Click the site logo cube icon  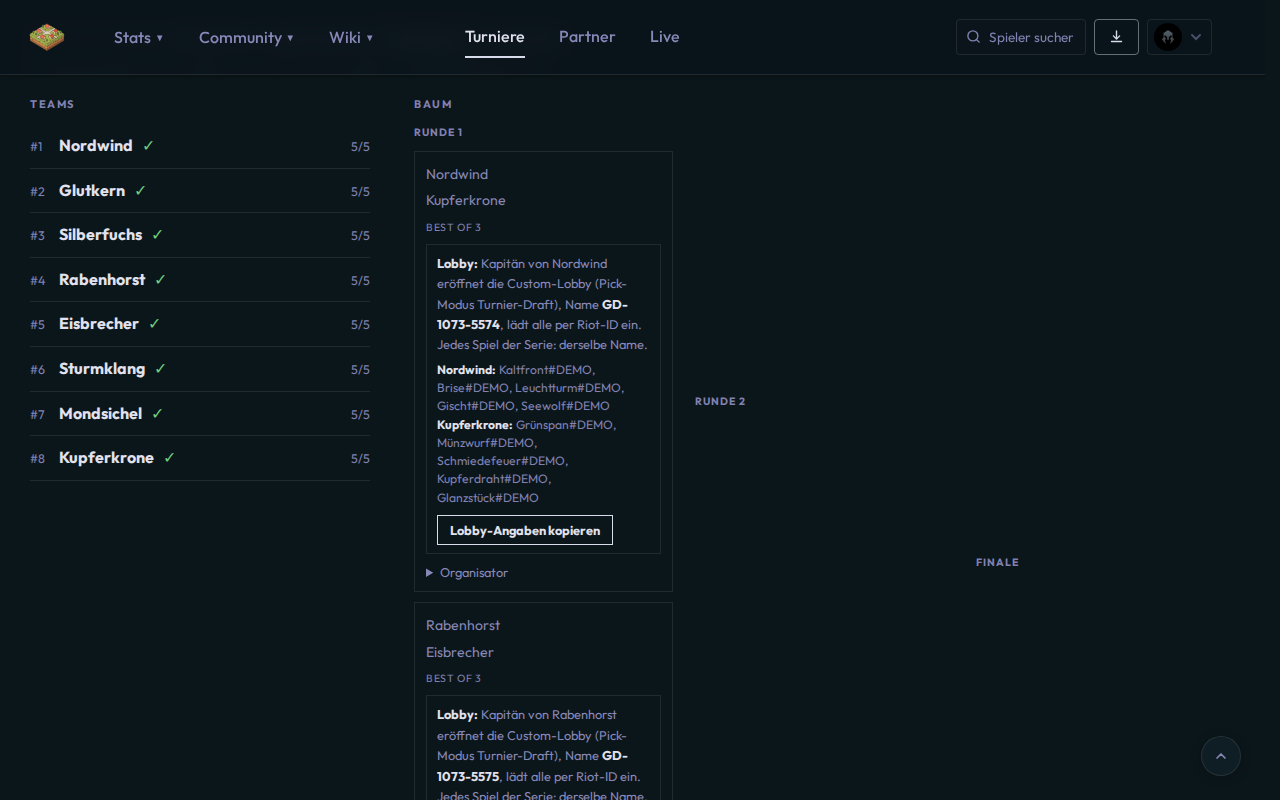(x=46, y=37)
